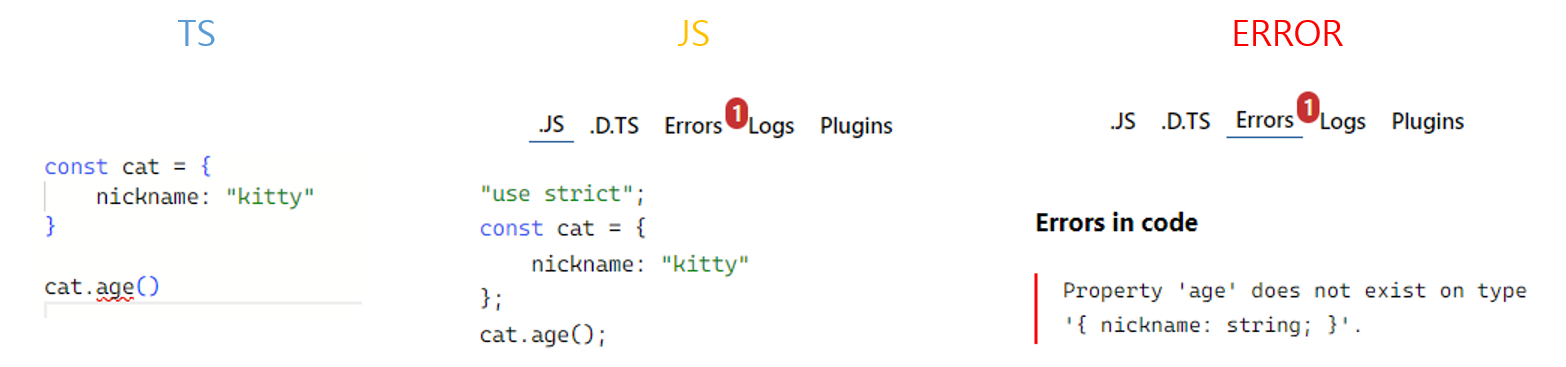Screen dimensions: 1566x367
Task: Open Logs tab in middle panel
Action: (772, 126)
